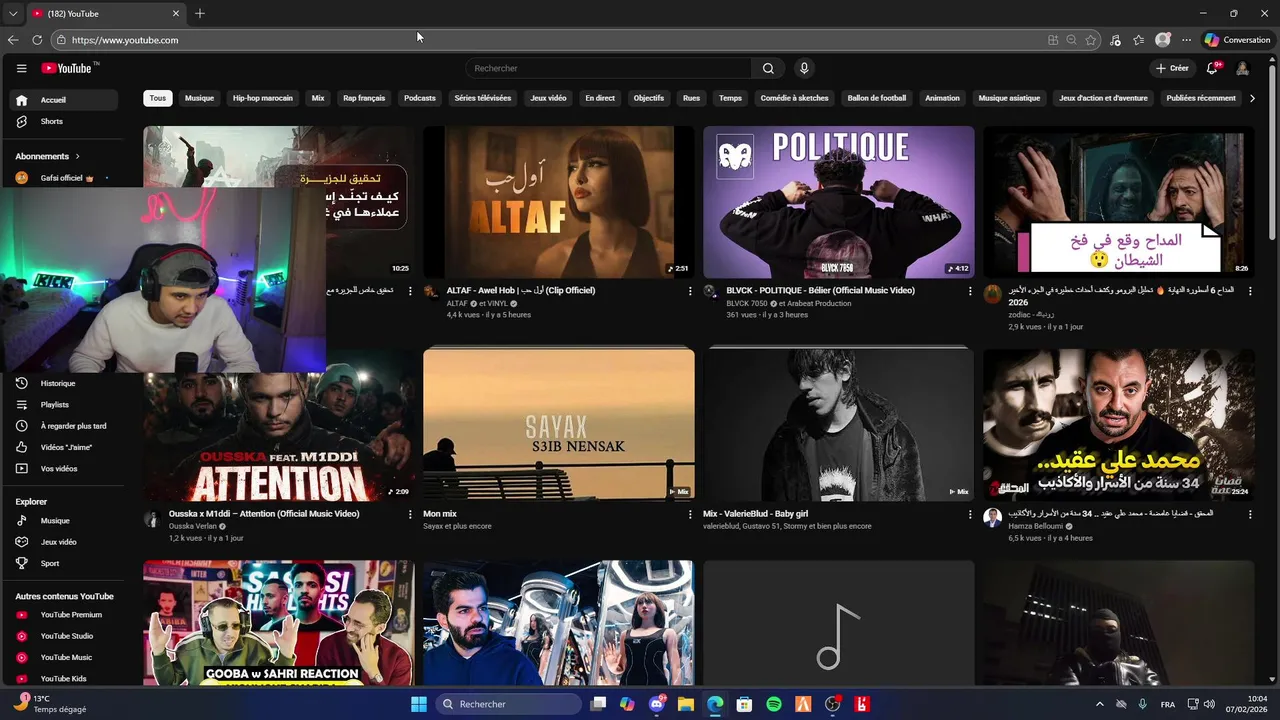Open the YouTube account avatar menu
Image resolution: width=1280 pixels, height=720 pixels.
(1242, 68)
